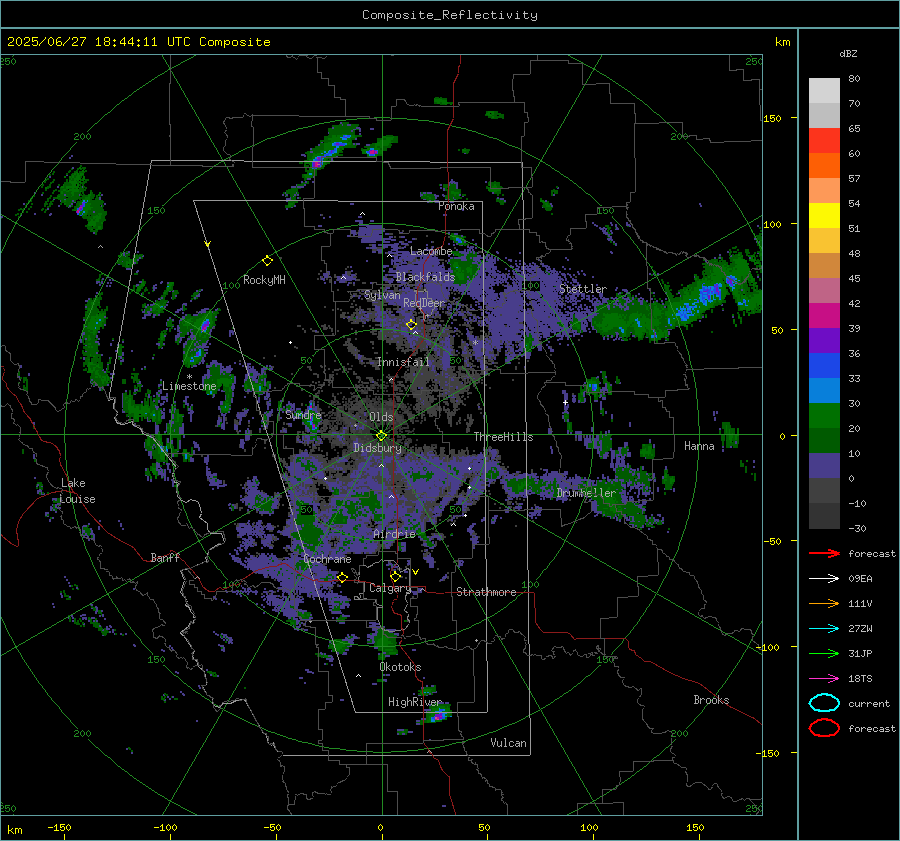The height and width of the screenshot is (841, 900).
Task: Click the yellow diamond marker at Didsbury radar center
Action: tap(382, 436)
